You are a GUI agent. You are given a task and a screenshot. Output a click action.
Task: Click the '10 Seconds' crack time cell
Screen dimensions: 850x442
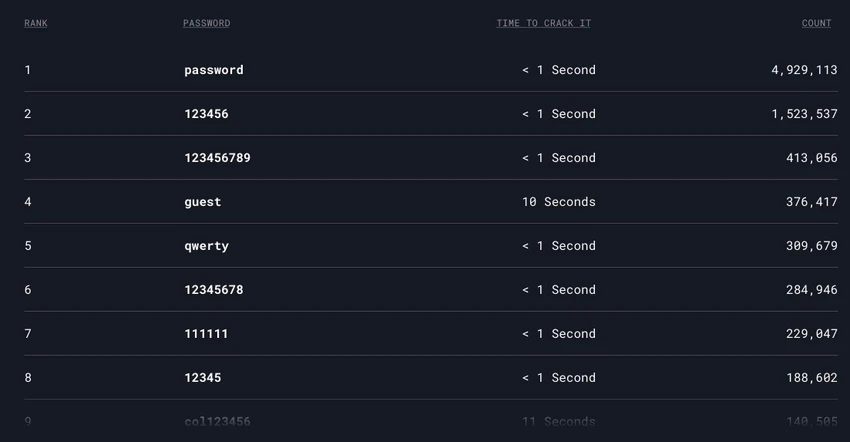559,202
